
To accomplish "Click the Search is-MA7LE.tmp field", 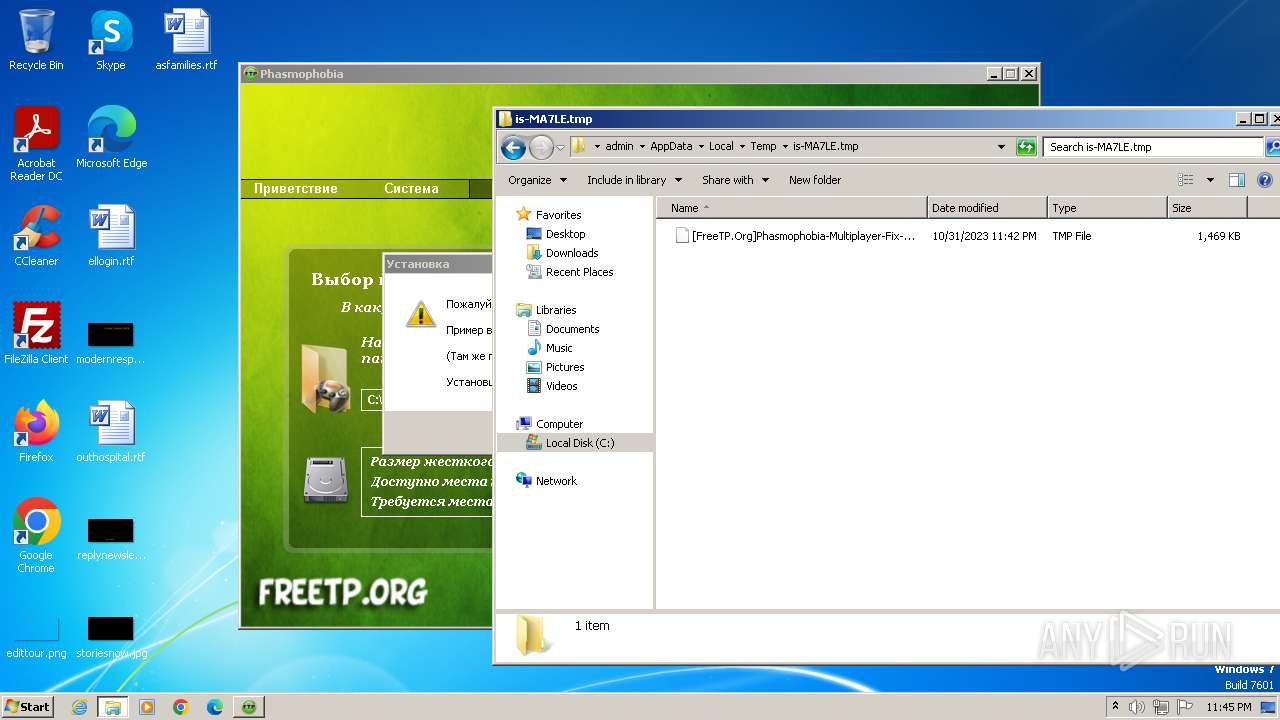I will tap(1153, 147).
